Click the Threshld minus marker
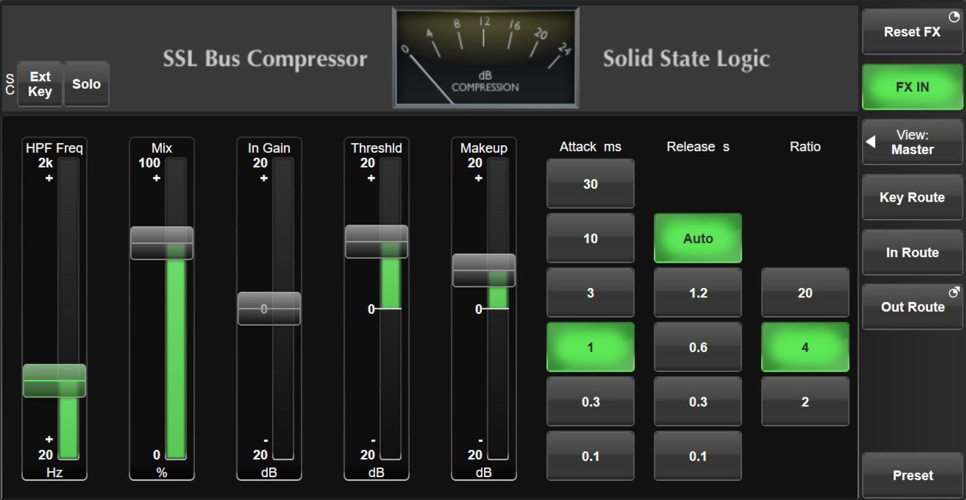Screen dimensions: 966x500 373,440
